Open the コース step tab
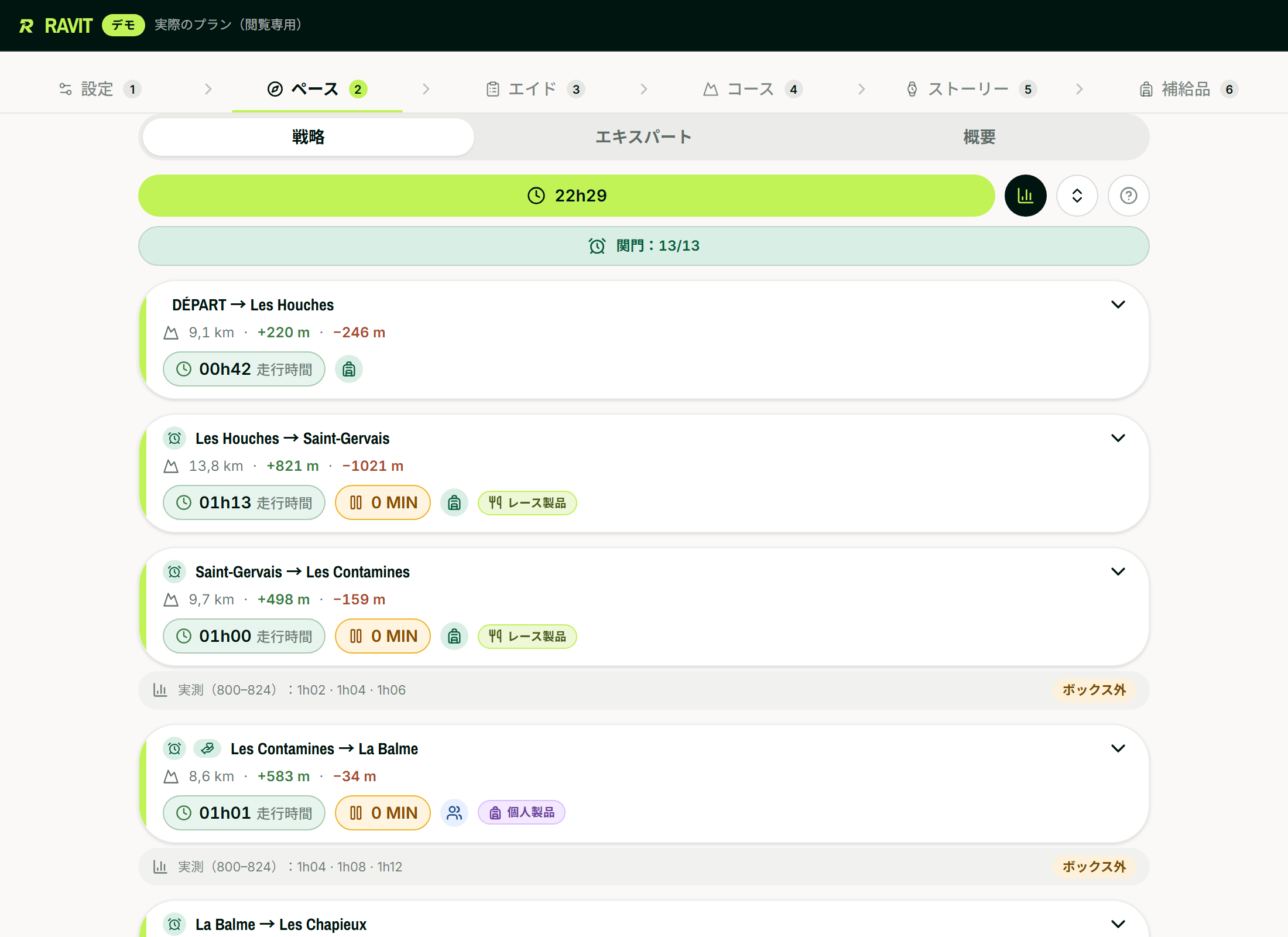 (753, 89)
